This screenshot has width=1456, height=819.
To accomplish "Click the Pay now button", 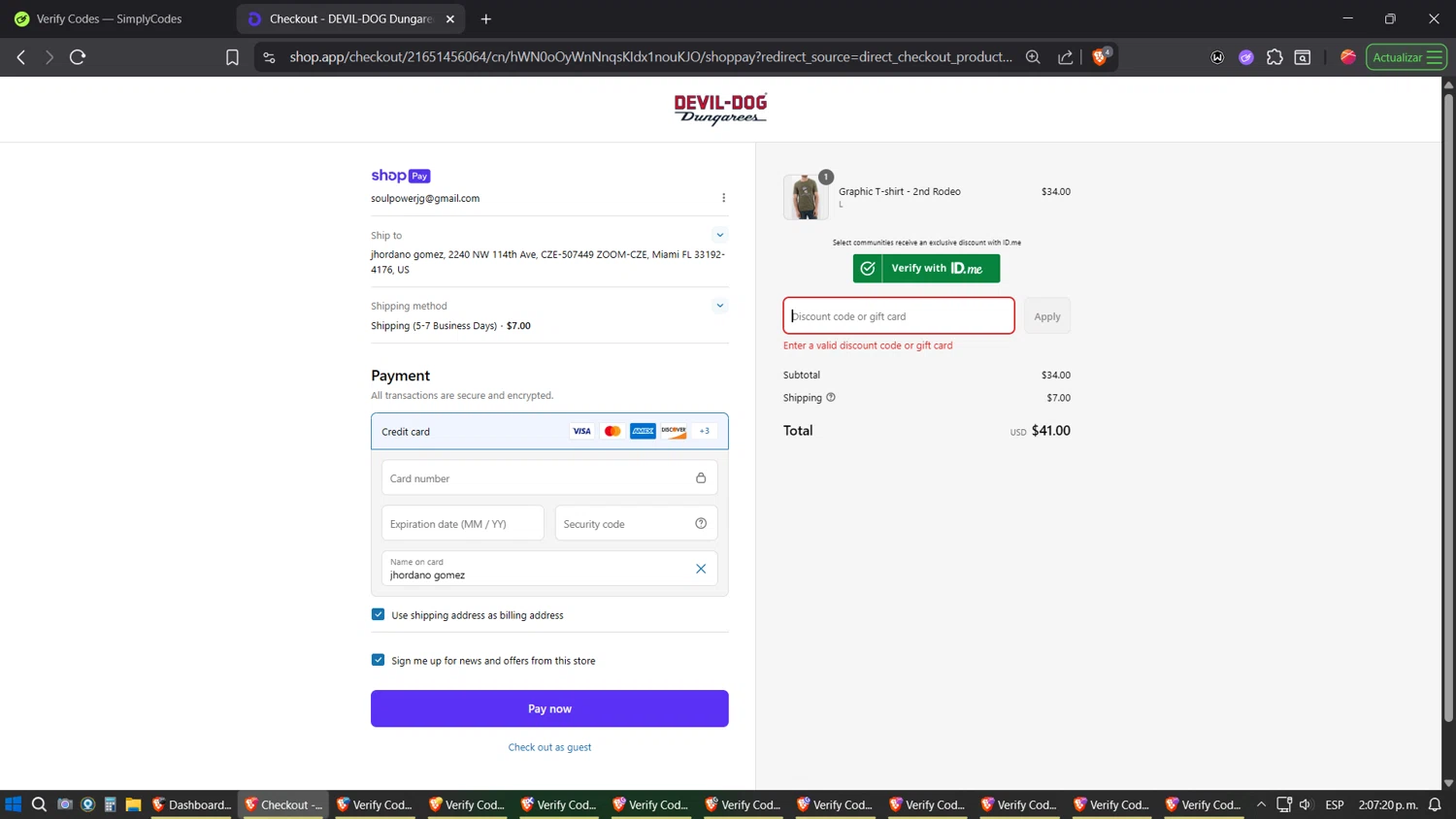I will tap(549, 708).
